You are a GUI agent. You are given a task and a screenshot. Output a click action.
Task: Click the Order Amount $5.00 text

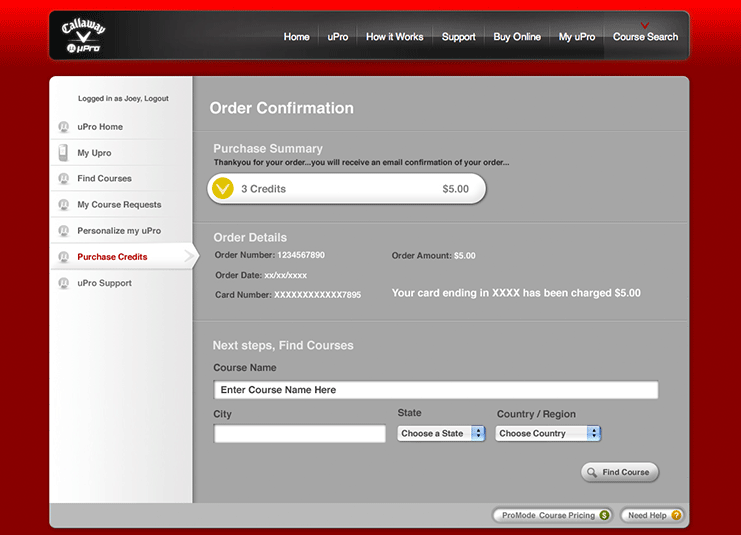433,256
